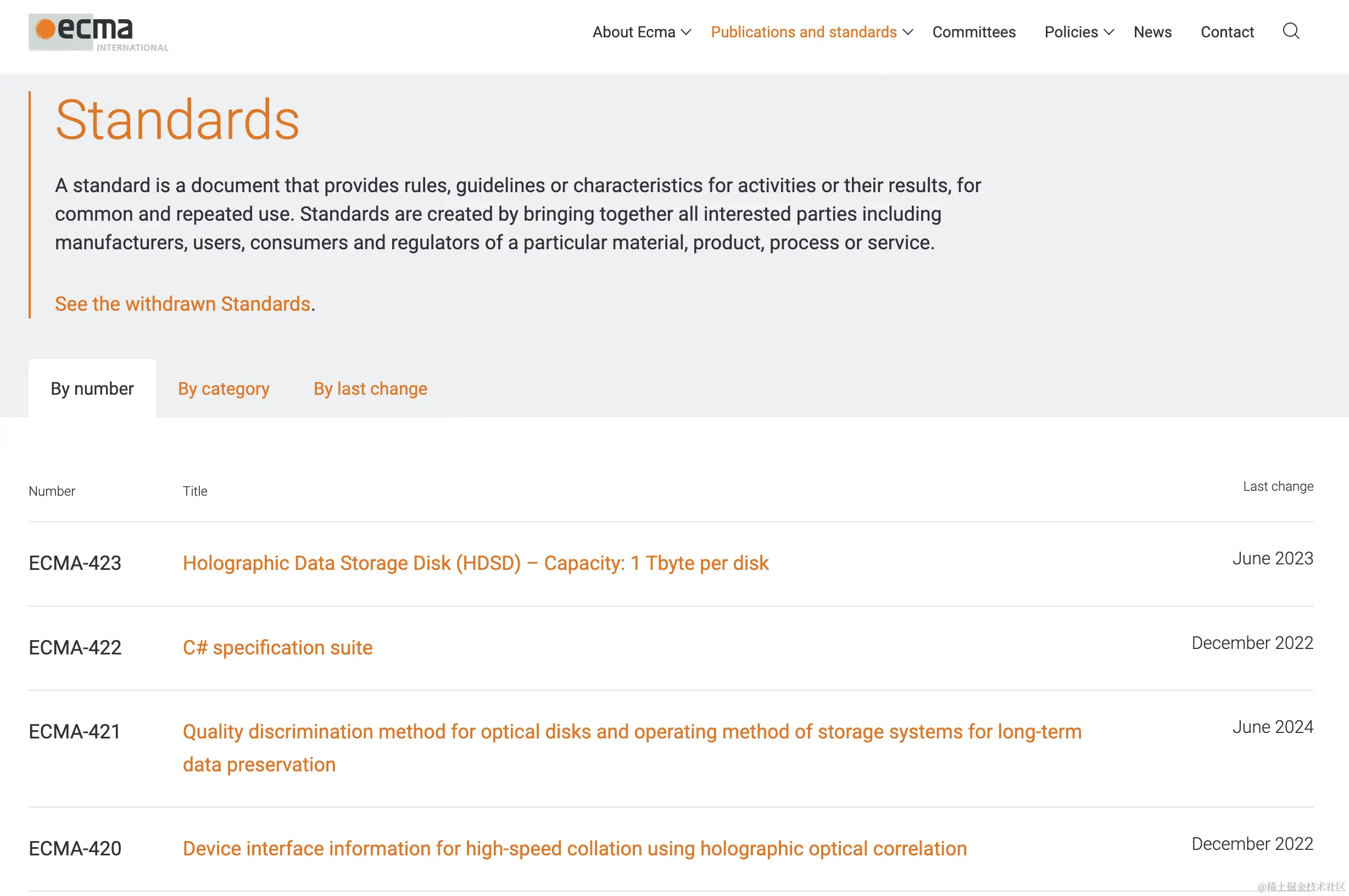The height and width of the screenshot is (896, 1349).
Task: Click the ECMA-420 number cell
Action: [x=75, y=849]
